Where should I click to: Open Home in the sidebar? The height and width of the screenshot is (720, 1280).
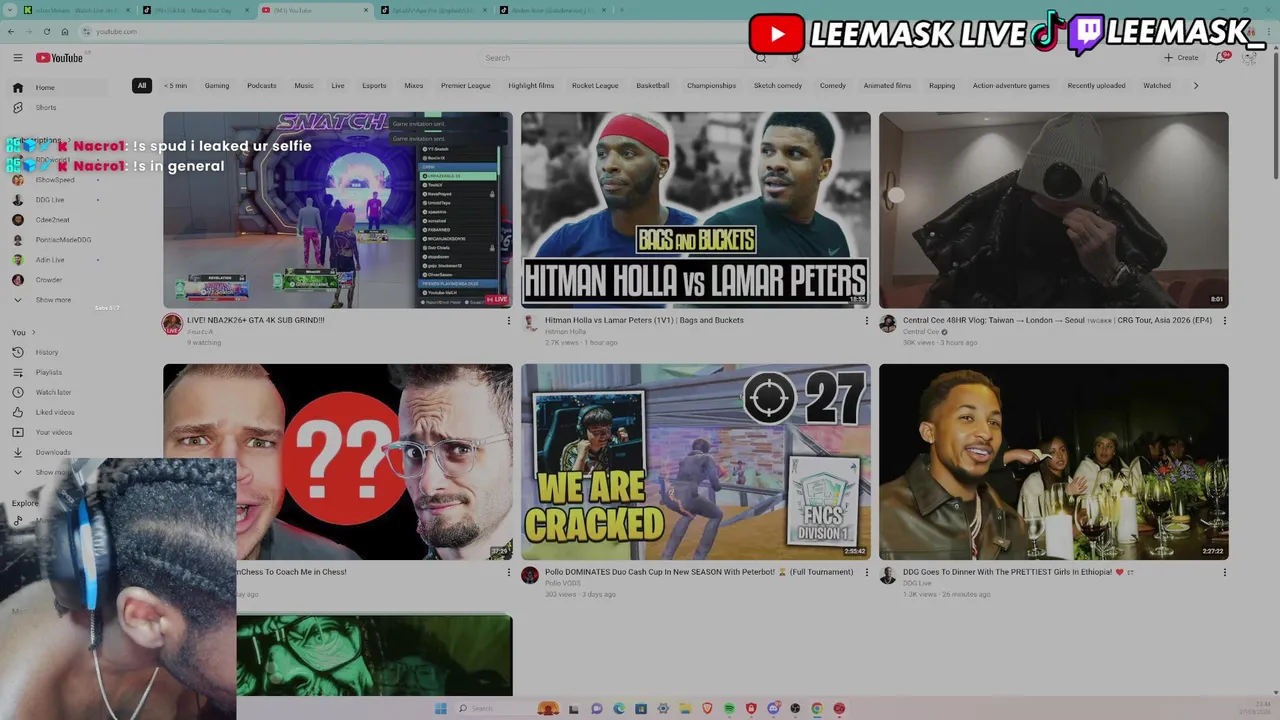tap(58, 88)
